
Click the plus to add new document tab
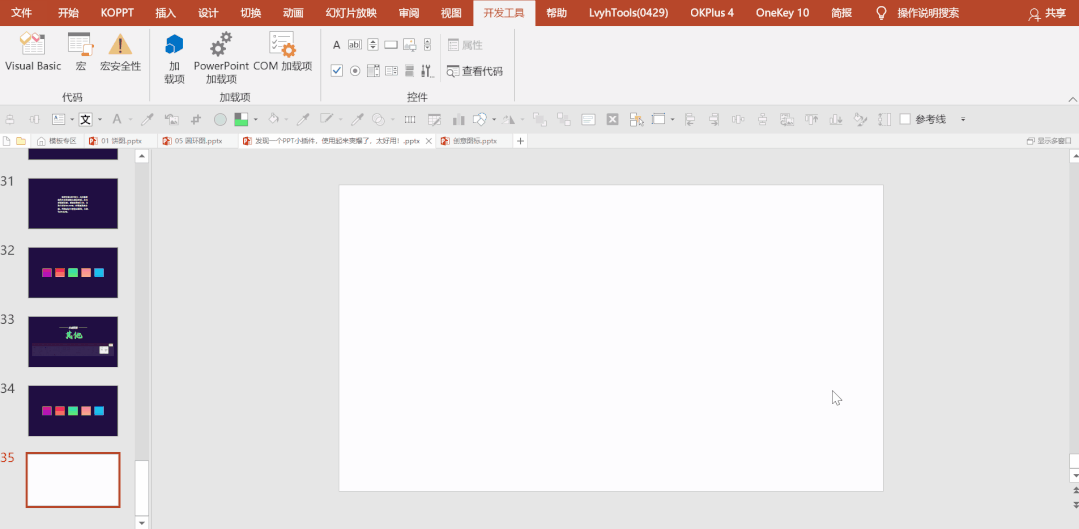point(520,141)
